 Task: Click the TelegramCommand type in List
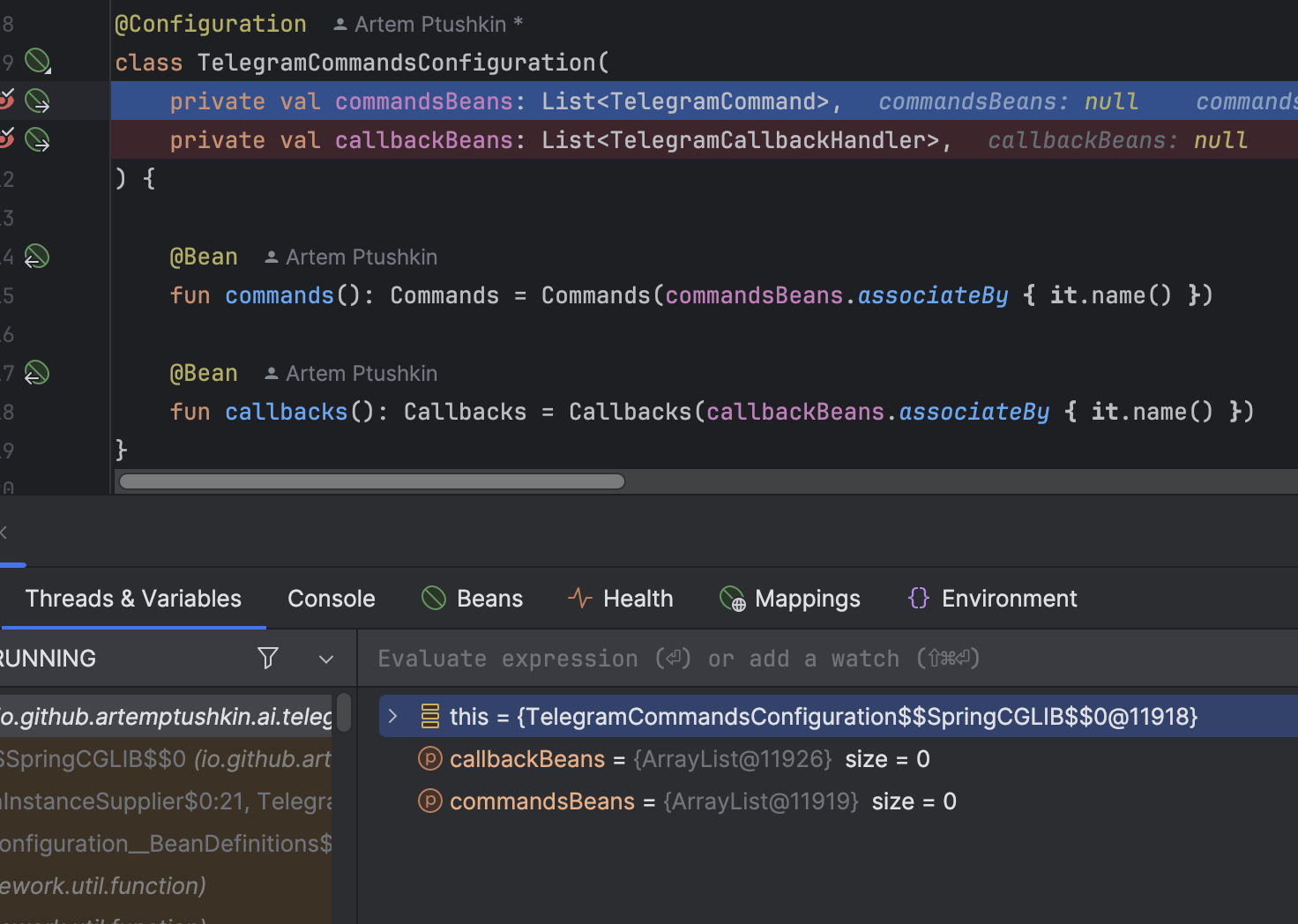pos(712,101)
